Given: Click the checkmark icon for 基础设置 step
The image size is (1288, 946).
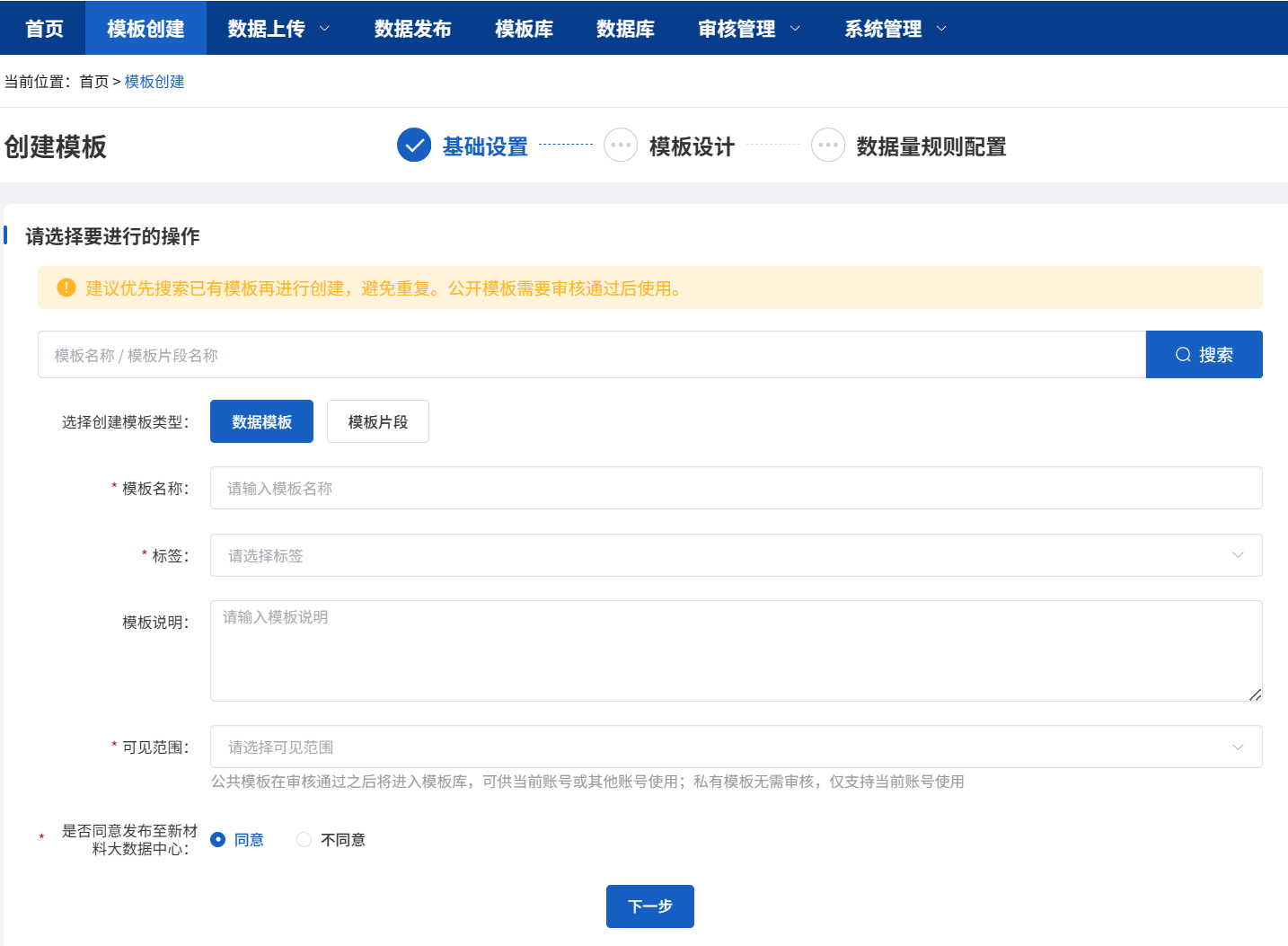Looking at the screenshot, I should tap(414, 146).
